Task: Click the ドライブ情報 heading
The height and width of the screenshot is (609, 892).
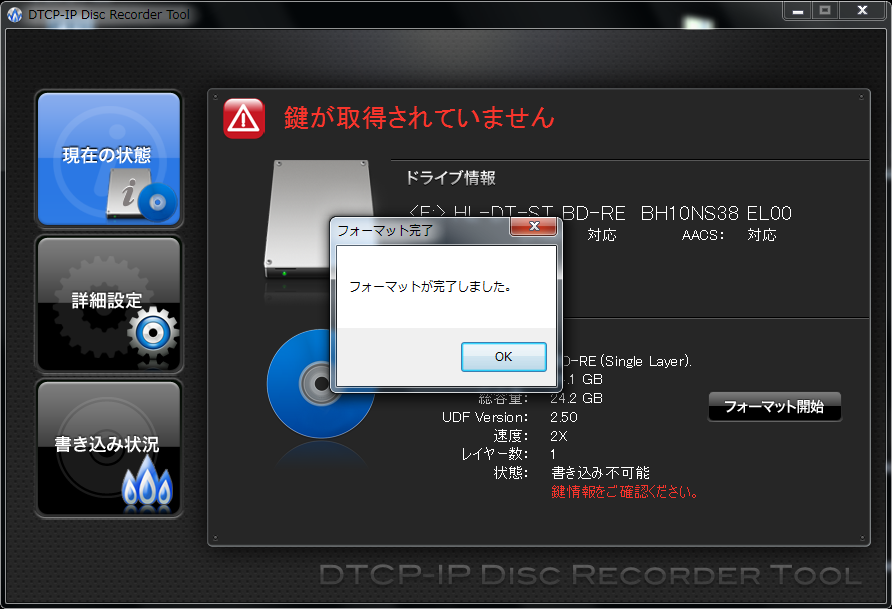Action: 451,178
